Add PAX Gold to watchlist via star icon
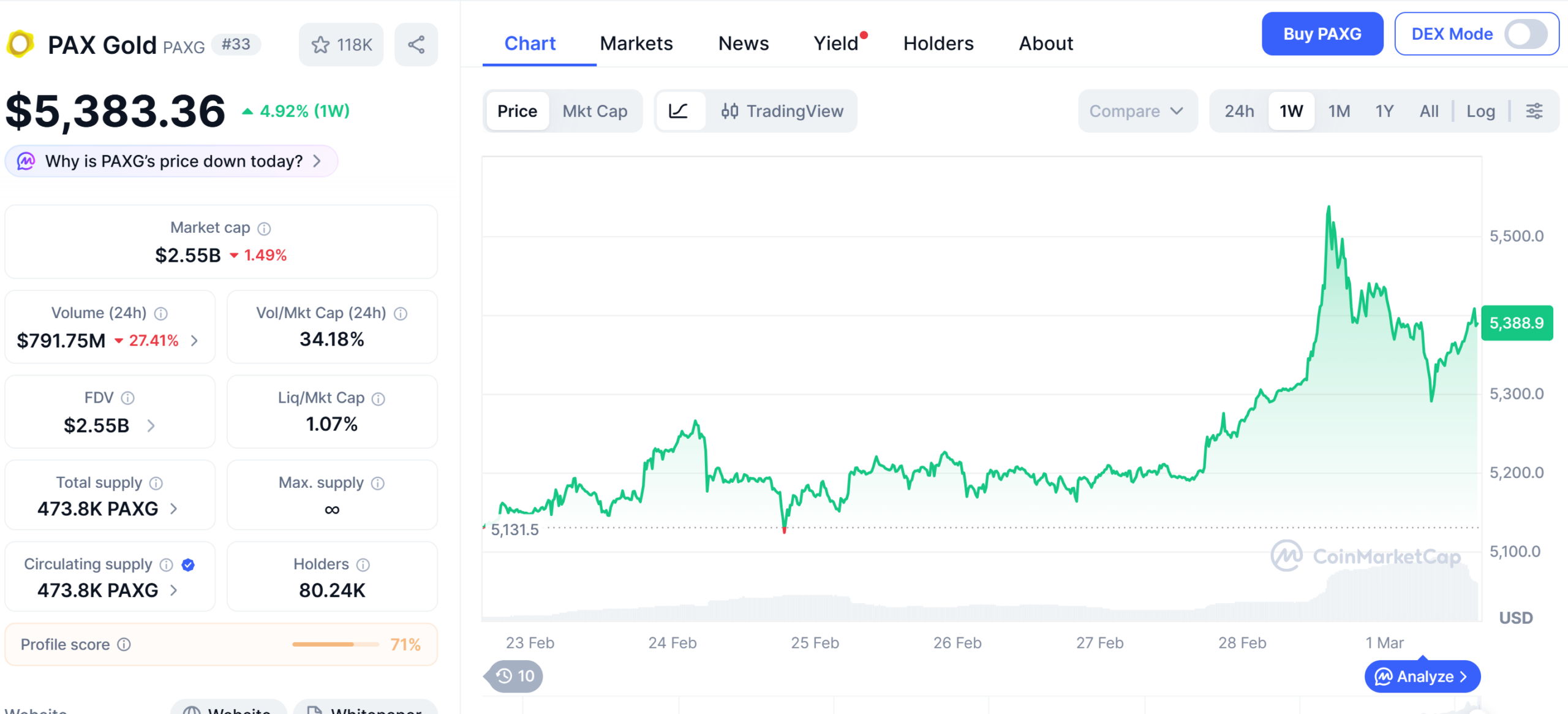 (x=321, y=44)
